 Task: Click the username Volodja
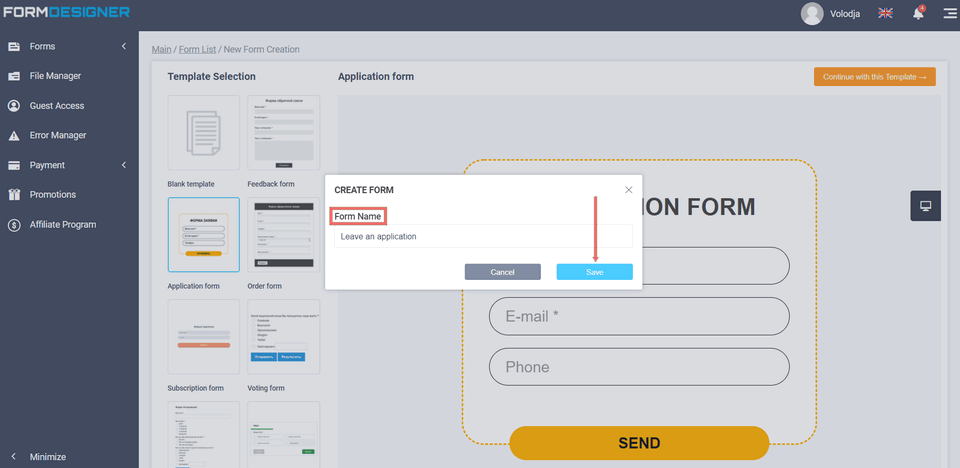(x=845, y=13)
